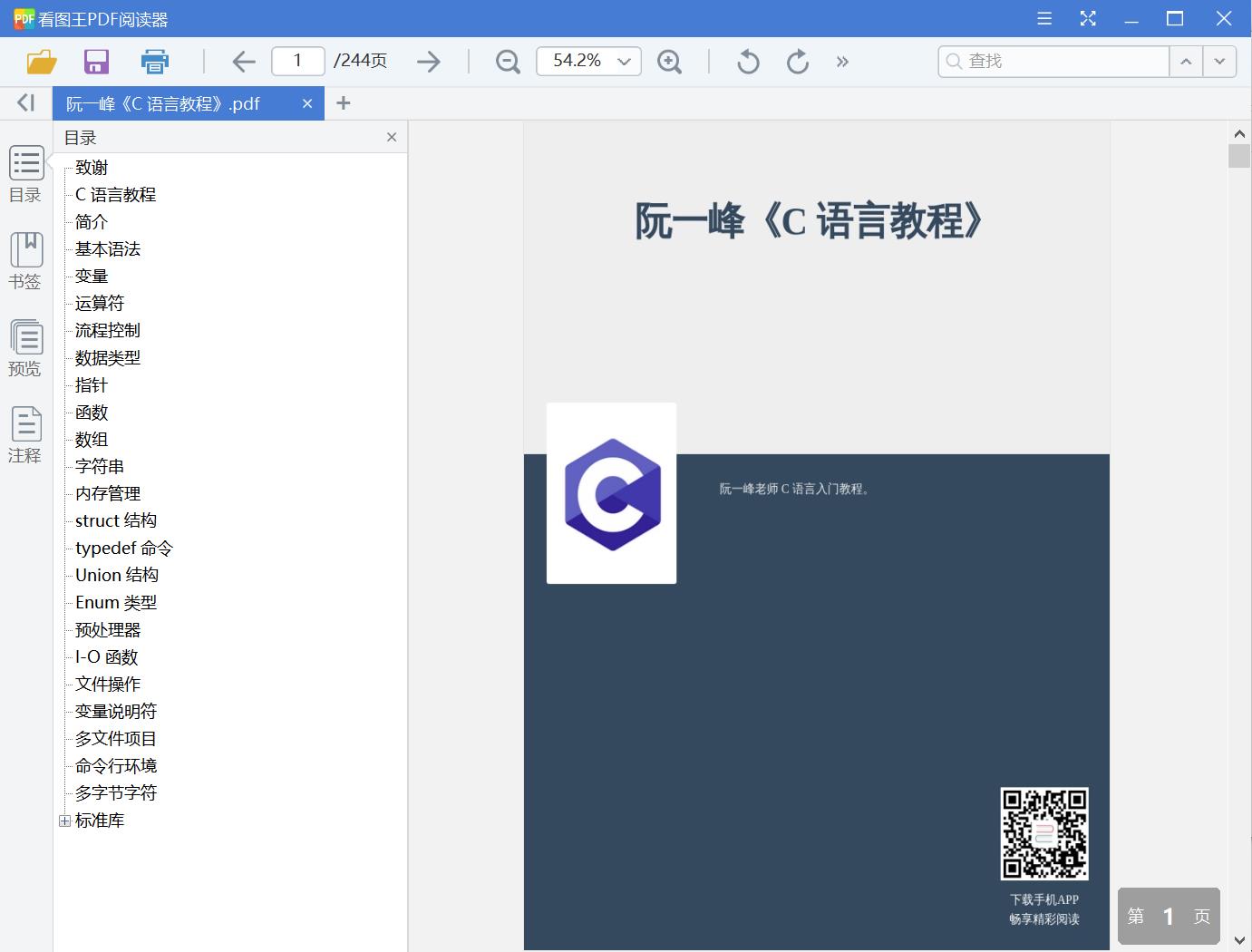Open the 注释 annotations panel
This screenshot has height=952, width=1252.
point(25,433)
